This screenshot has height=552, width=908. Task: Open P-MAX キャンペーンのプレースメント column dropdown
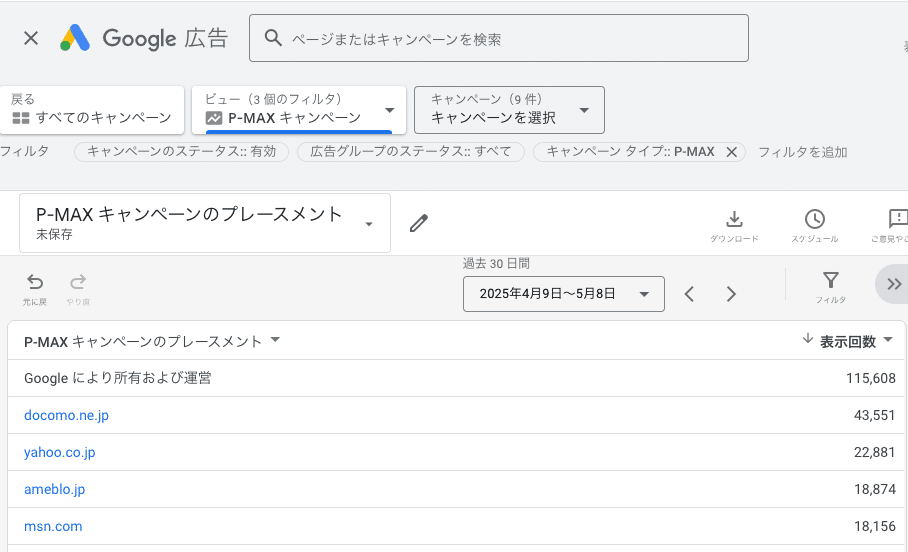[x=276, y=340]
